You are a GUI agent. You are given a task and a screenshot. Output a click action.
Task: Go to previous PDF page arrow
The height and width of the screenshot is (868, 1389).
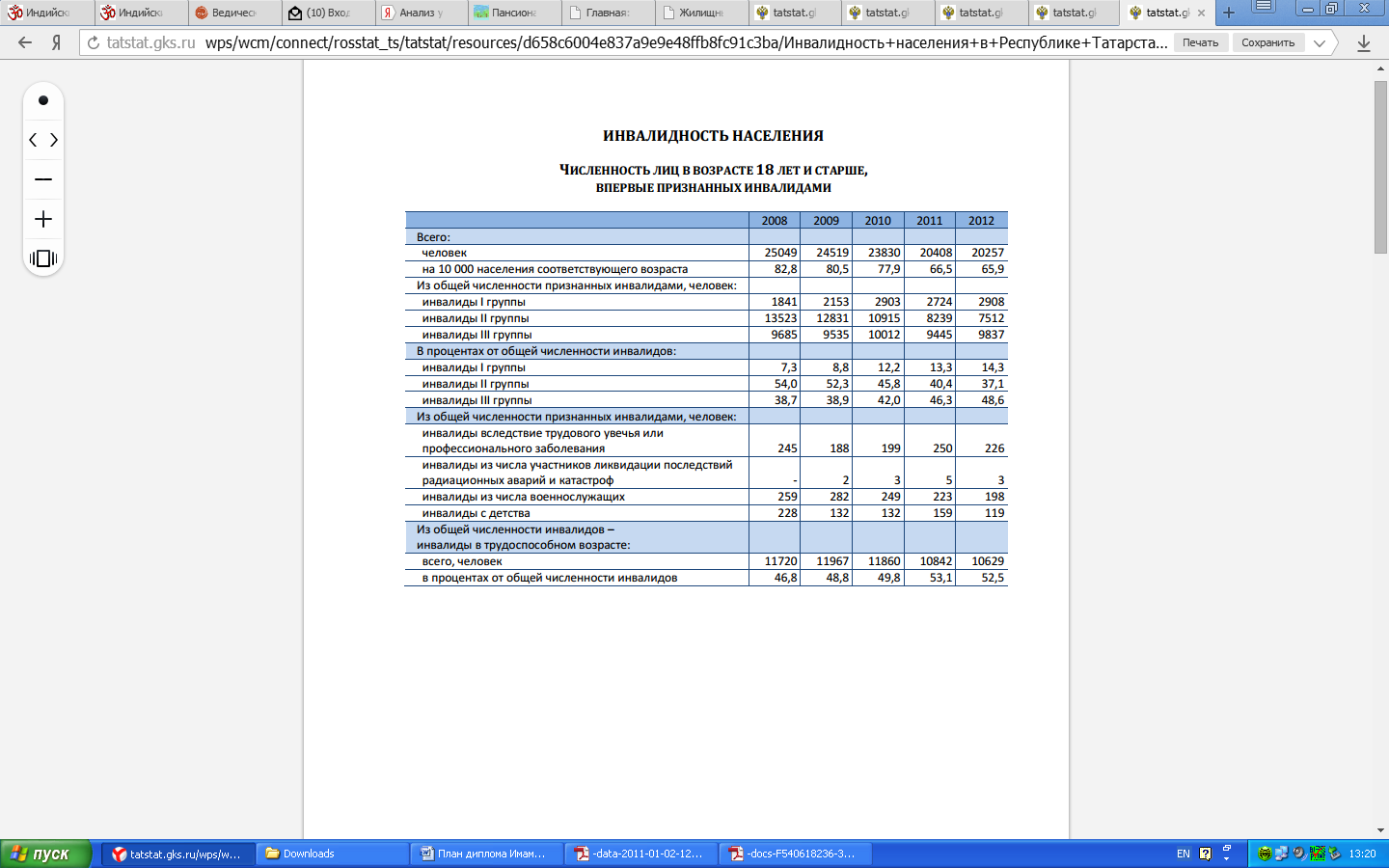click(x=33, y=140)
